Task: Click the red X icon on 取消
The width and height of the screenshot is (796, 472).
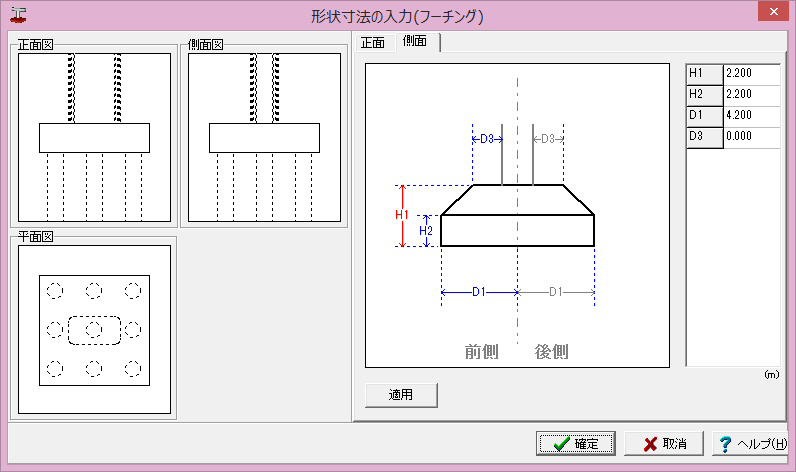Action: click(x=650, y=445)
